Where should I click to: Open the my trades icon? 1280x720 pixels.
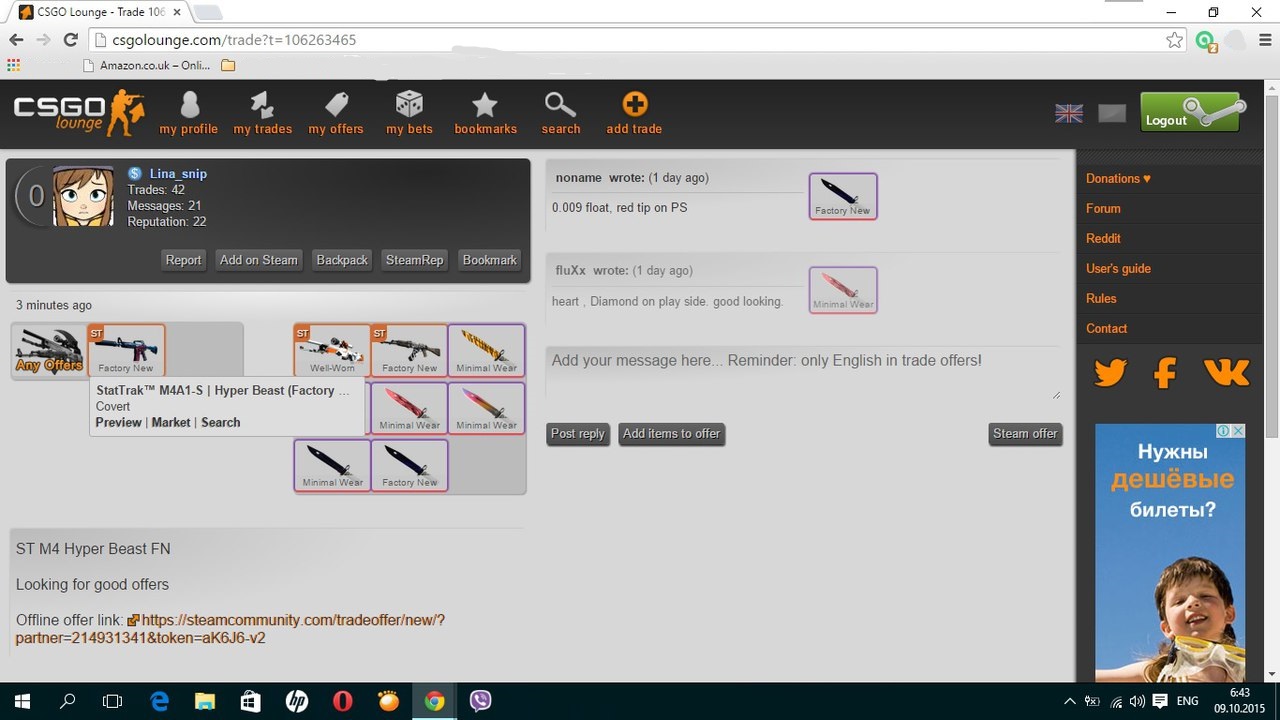coord(262,104)
